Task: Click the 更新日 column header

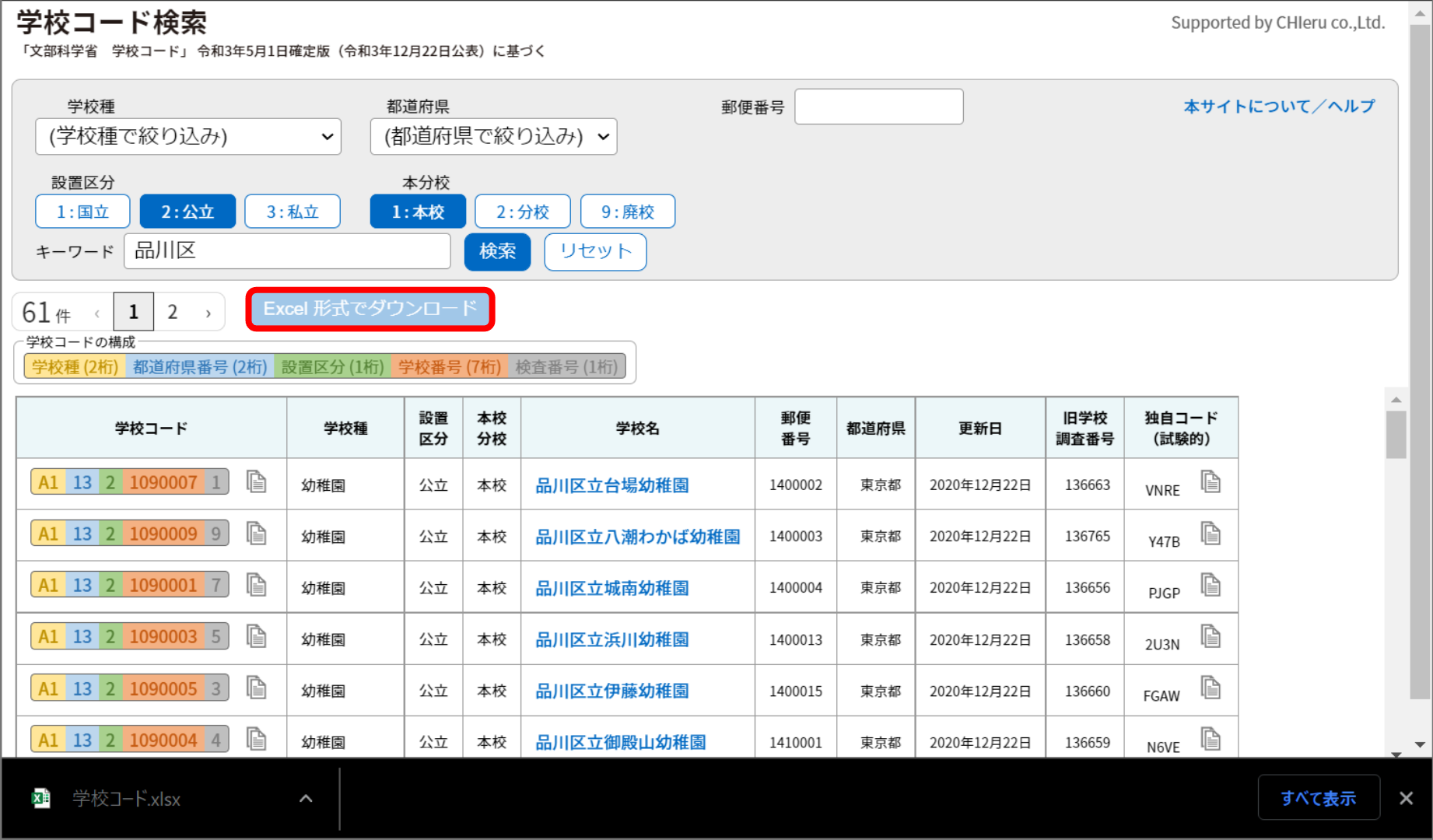Action: coord(980,428)
